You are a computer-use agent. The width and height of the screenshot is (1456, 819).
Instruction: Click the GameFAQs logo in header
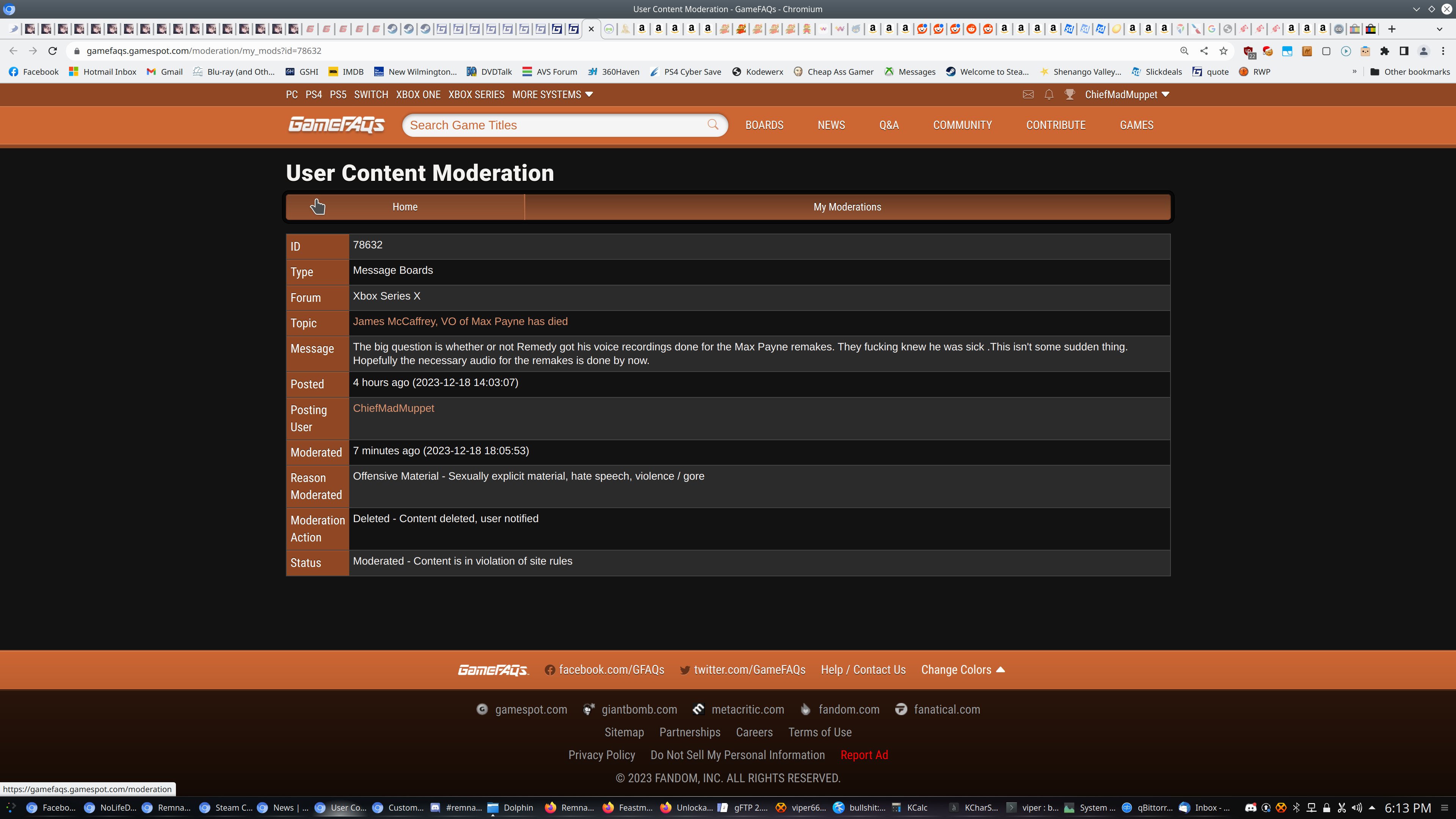point(336,125)
